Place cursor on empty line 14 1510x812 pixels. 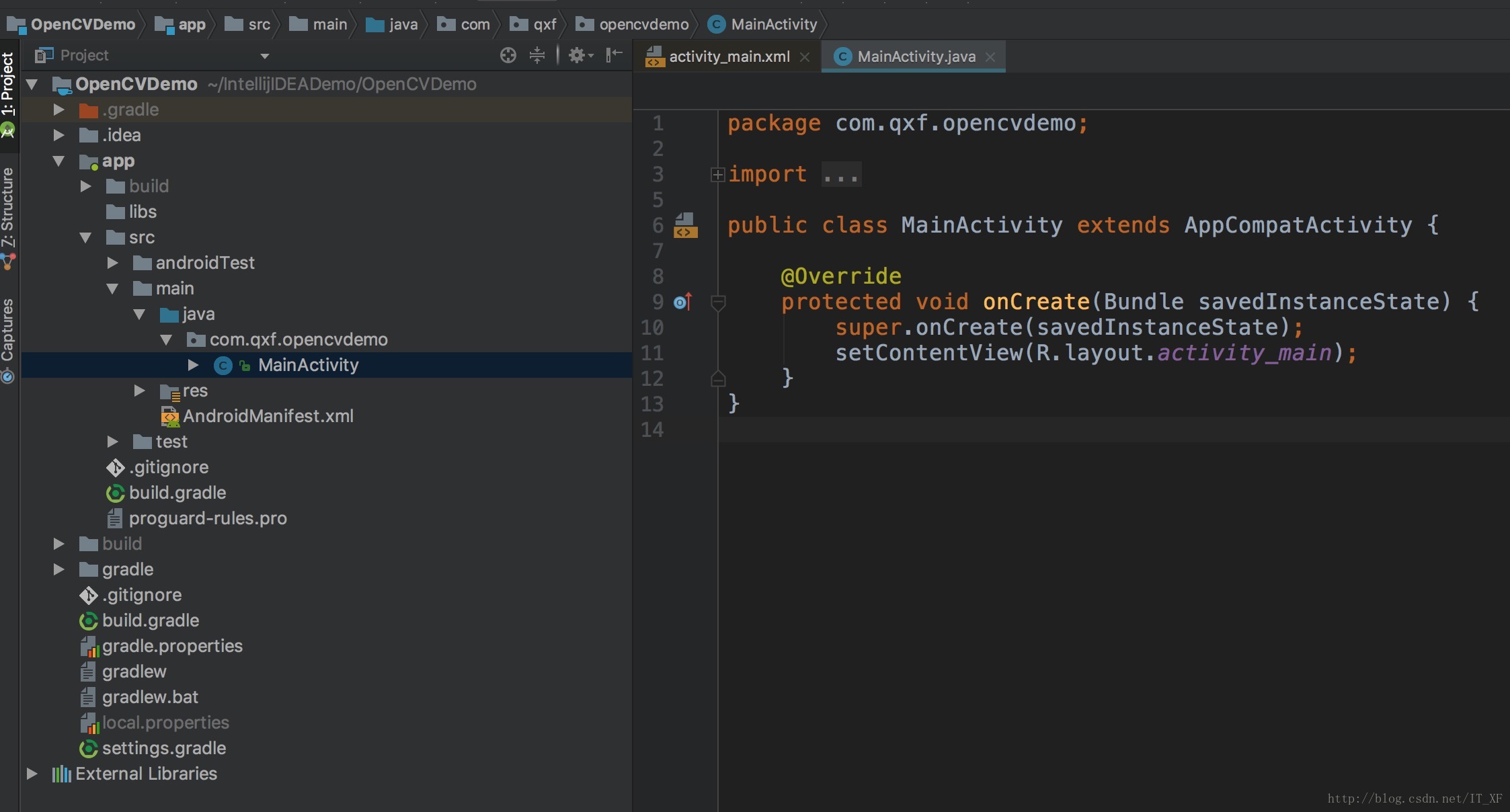1113,430
